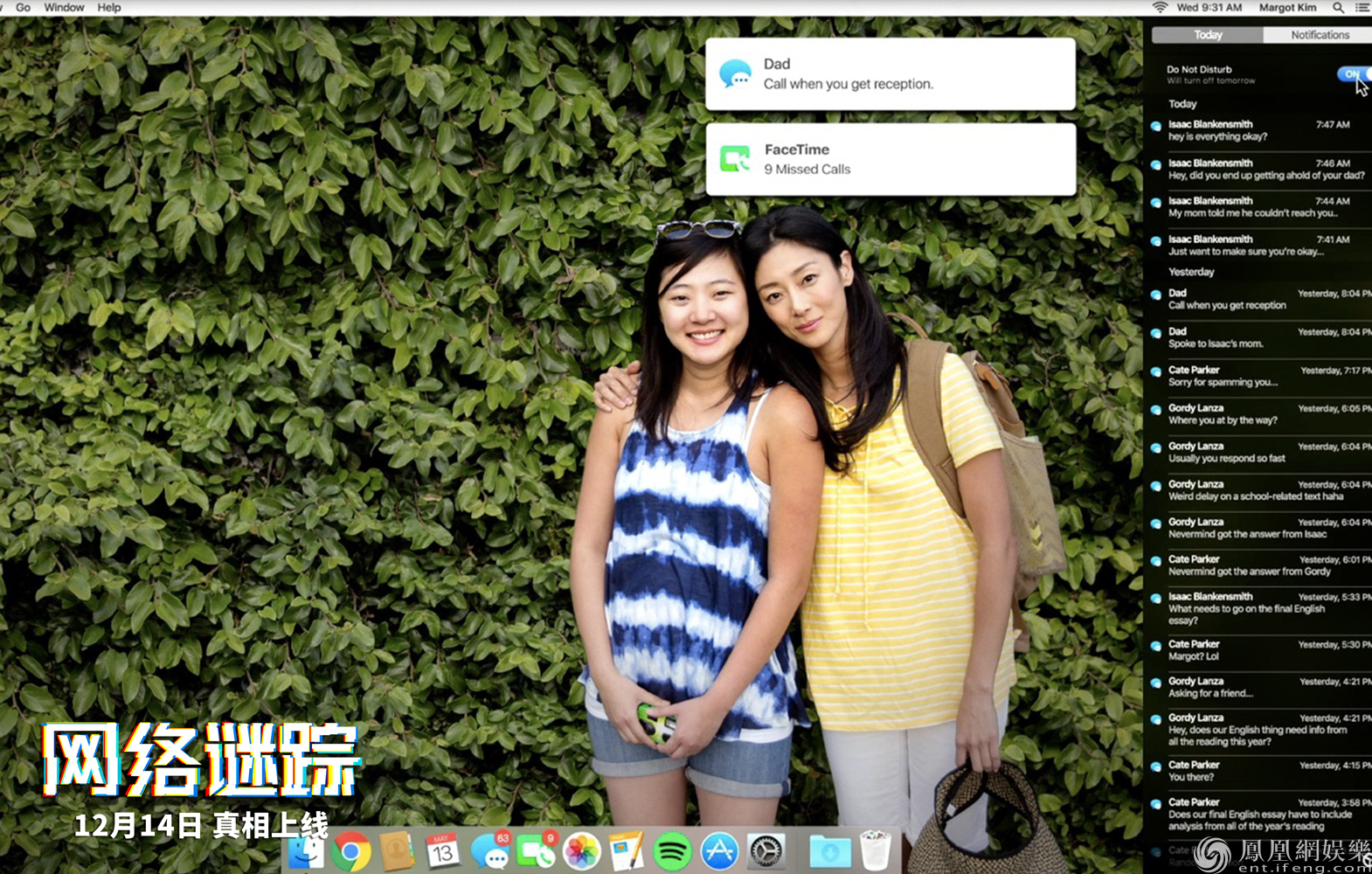Open Google Chrome from the dock
Image resolution: width=1372 pixels, height=874 pixels.
tap(351, 851)
